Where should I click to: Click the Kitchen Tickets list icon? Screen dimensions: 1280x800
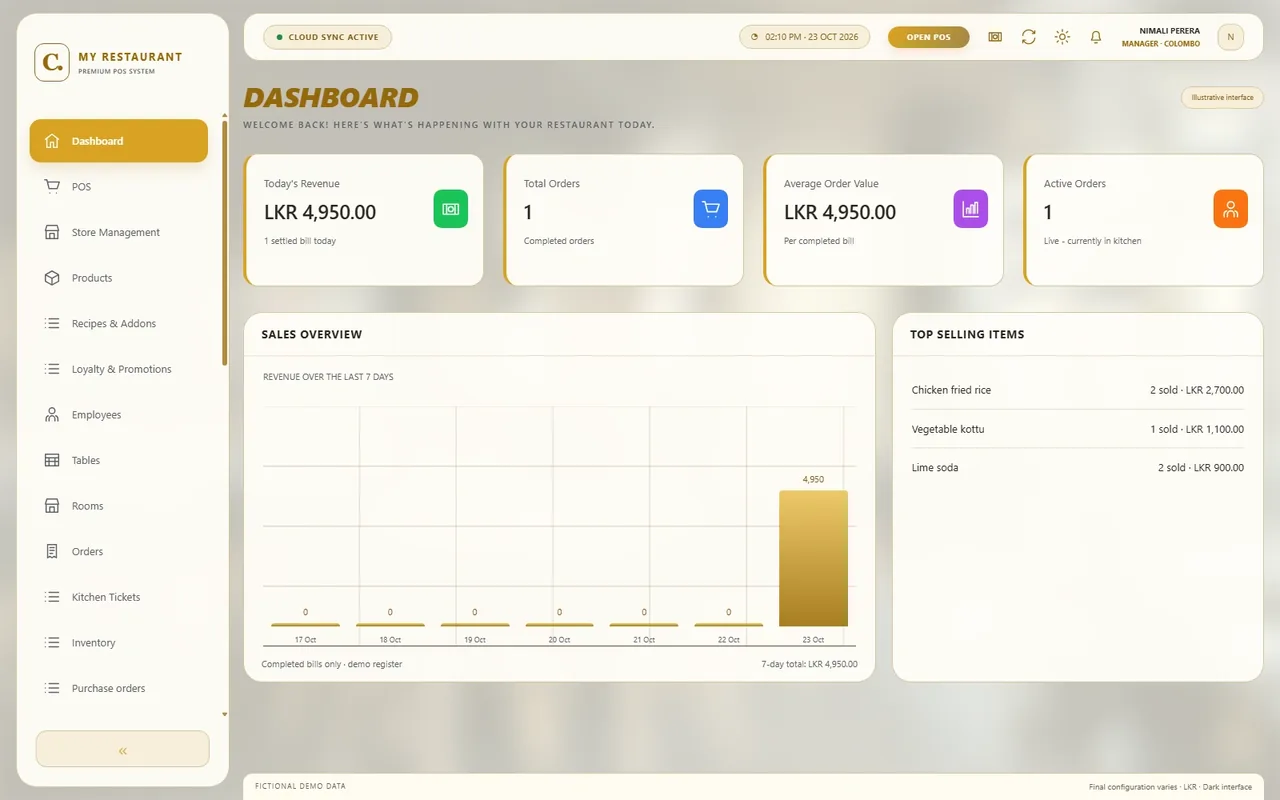tap(52, 597)
